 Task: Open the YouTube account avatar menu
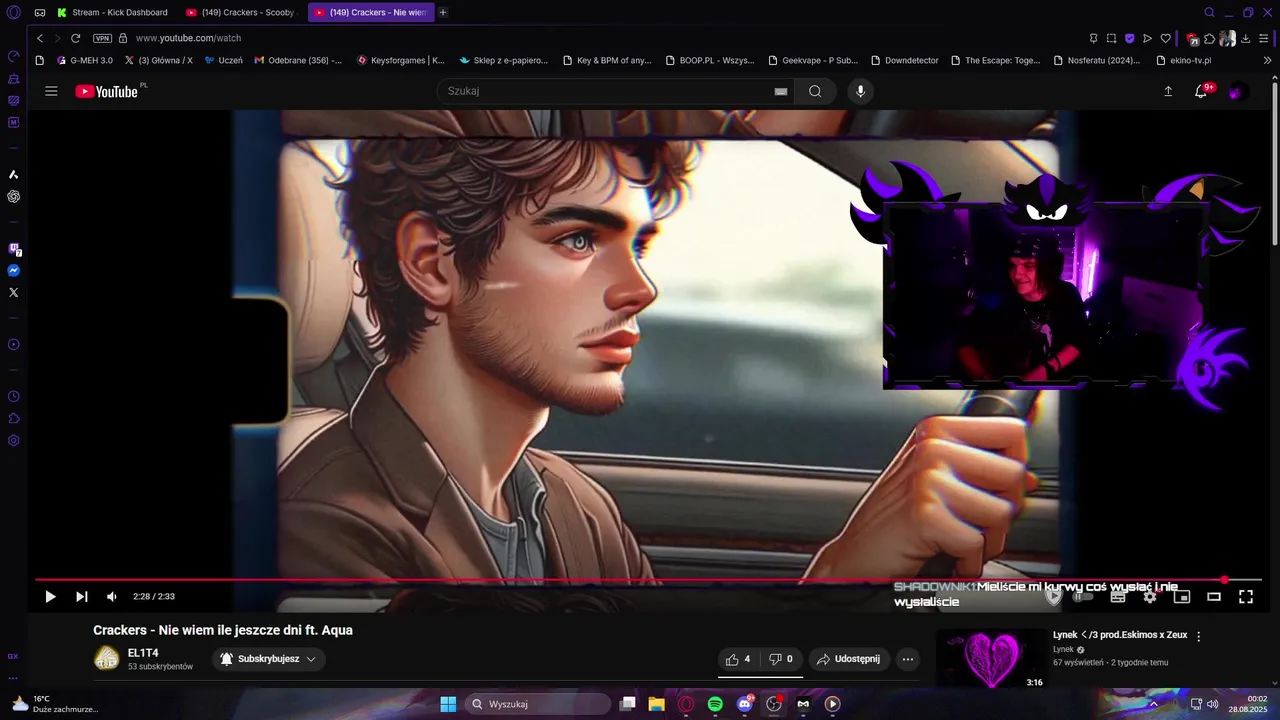pos(1237,91)
